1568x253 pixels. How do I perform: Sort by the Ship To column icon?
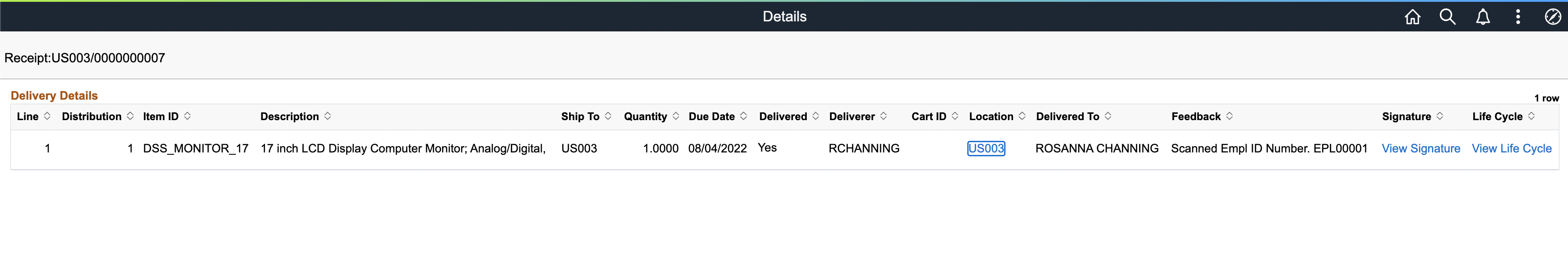608,116
